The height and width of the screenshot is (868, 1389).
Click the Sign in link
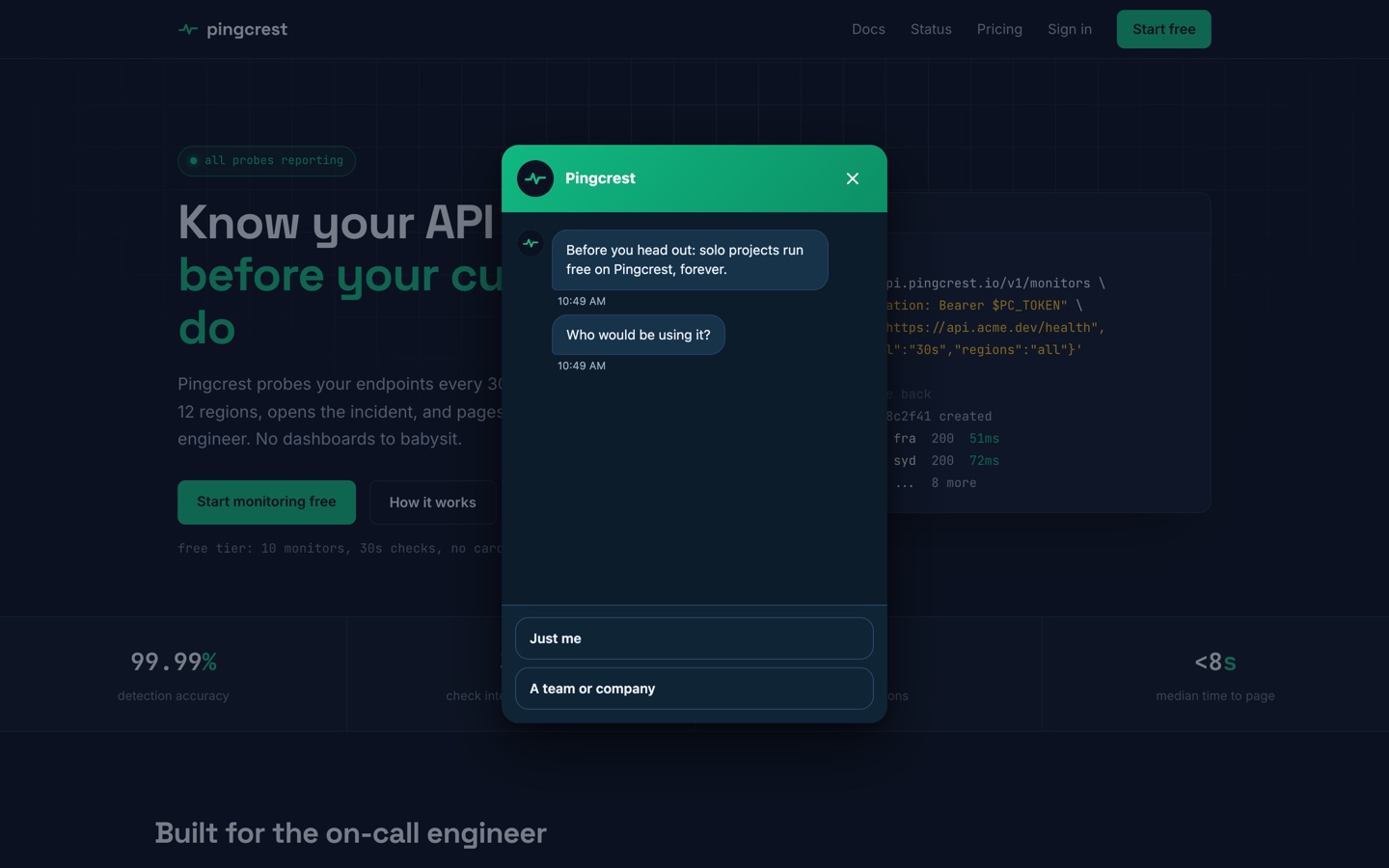1070,29
